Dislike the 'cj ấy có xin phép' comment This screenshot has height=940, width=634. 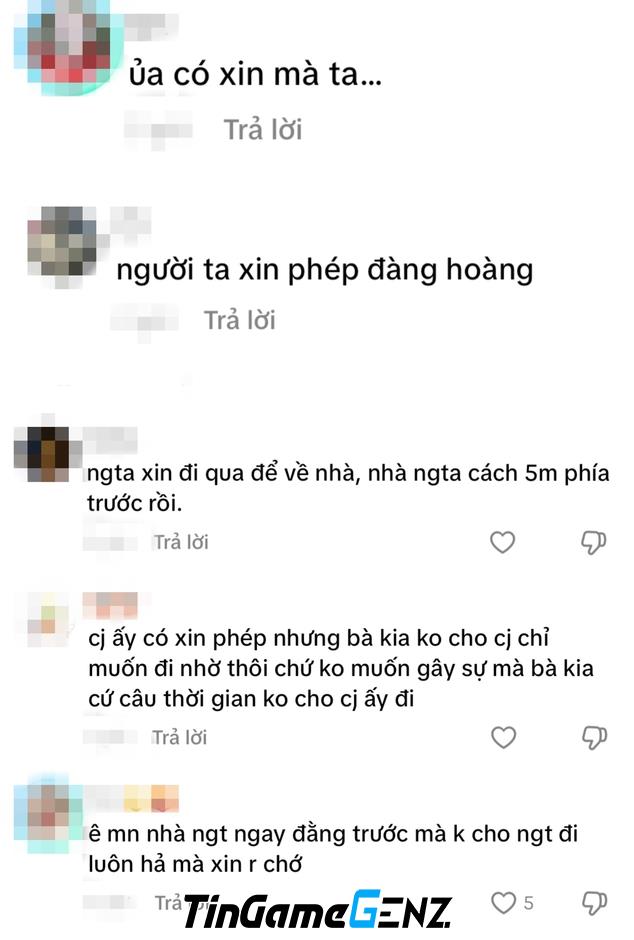coord(594,737)
